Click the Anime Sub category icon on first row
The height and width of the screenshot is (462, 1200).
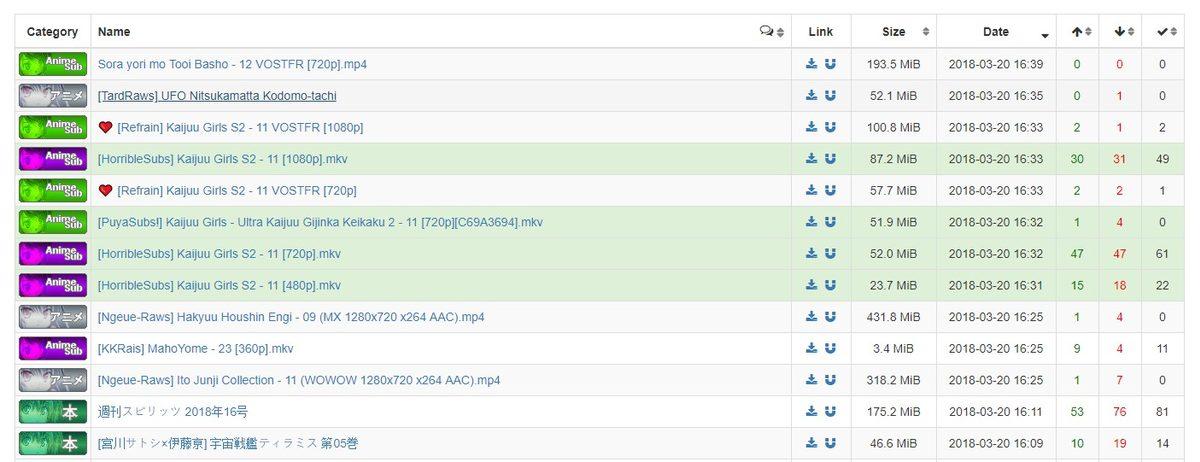[x=52, y=64]
